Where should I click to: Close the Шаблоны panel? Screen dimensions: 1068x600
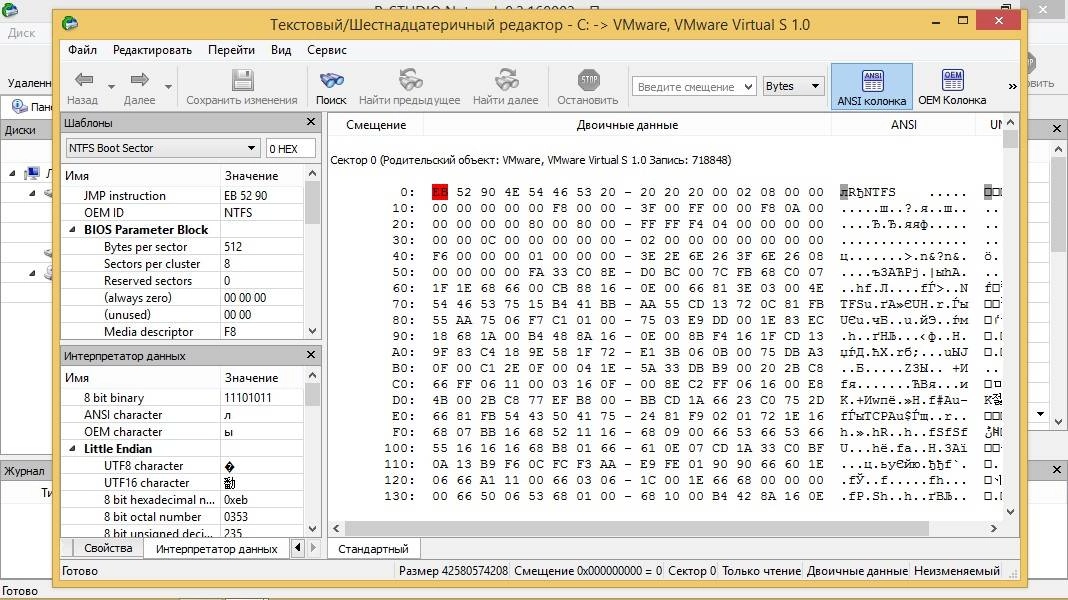[x=311, y=122]
